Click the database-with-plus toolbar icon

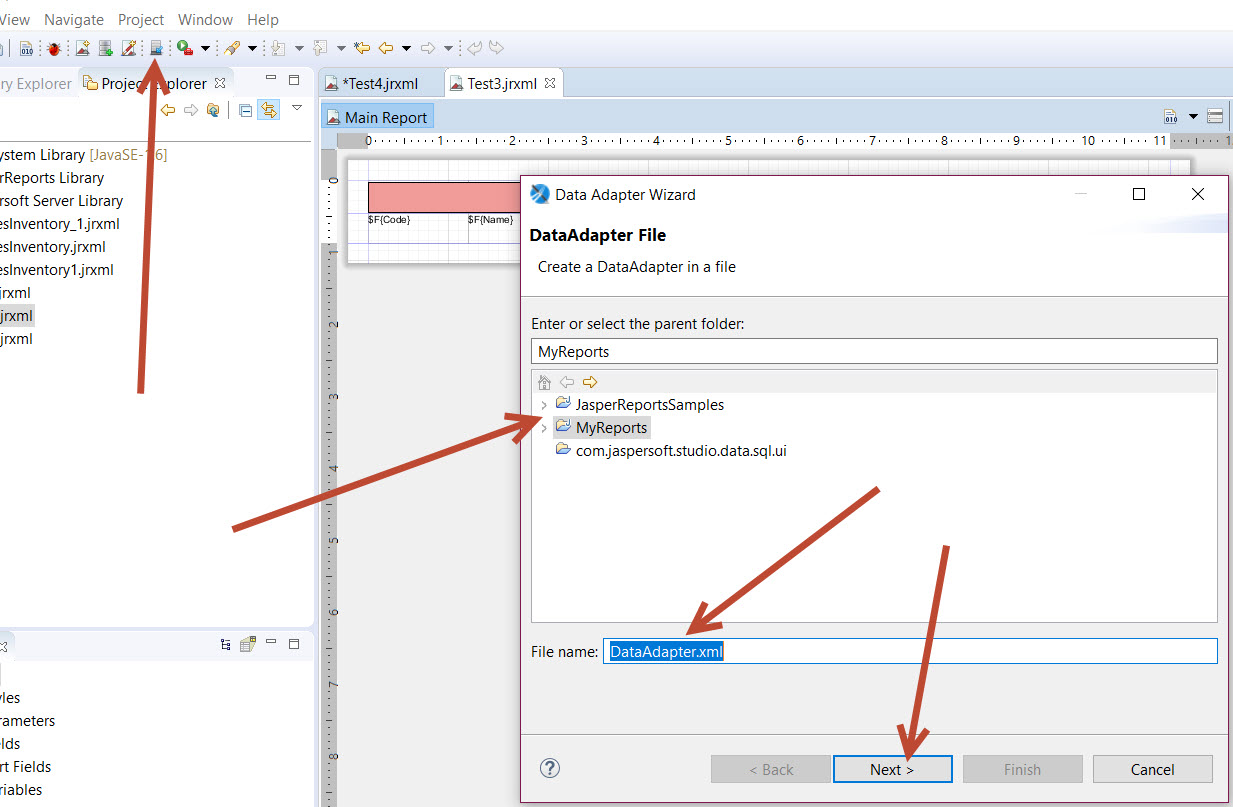105,48
